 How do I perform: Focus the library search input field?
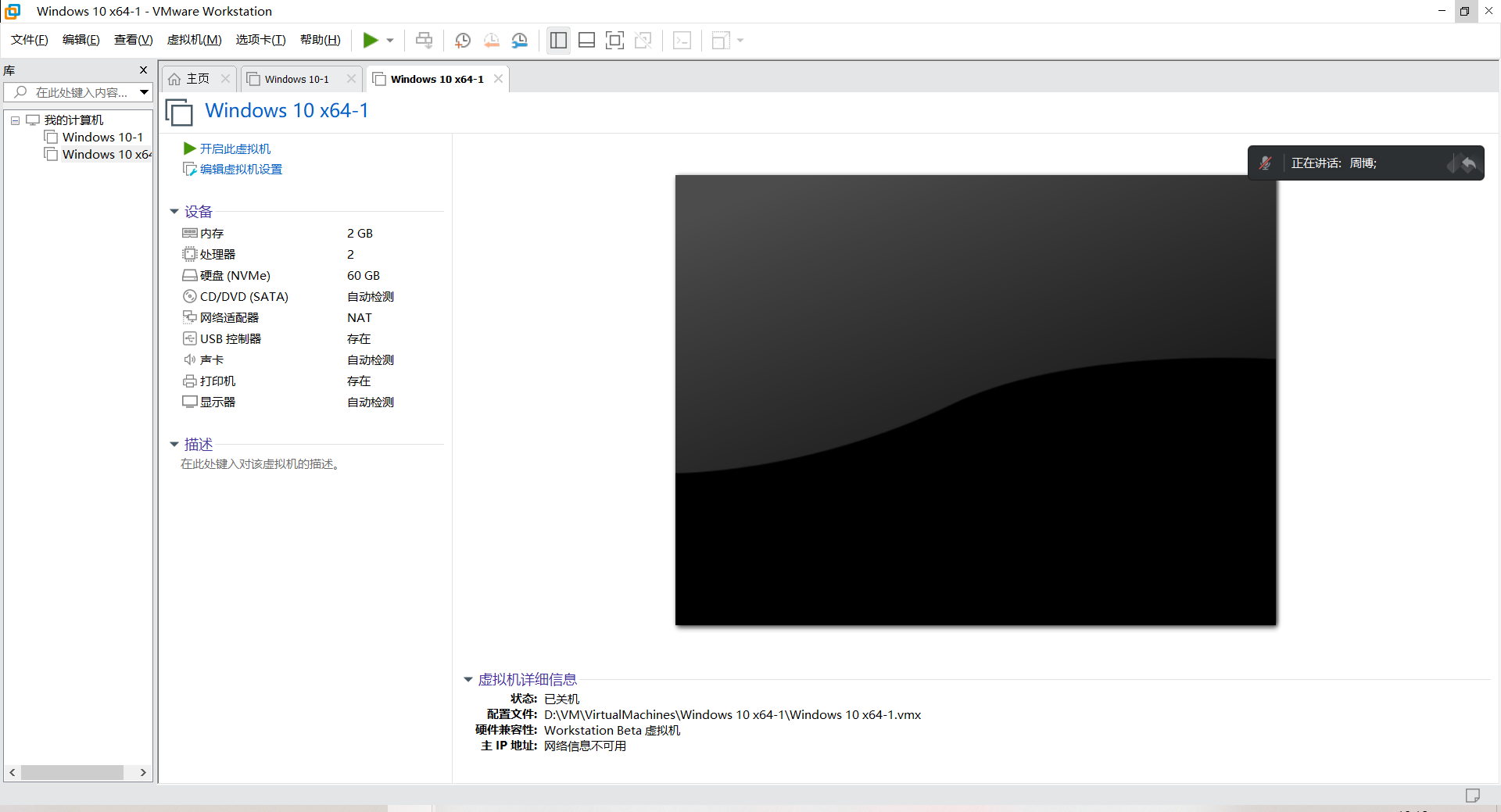pyautogui.click(x=77, y=92)
